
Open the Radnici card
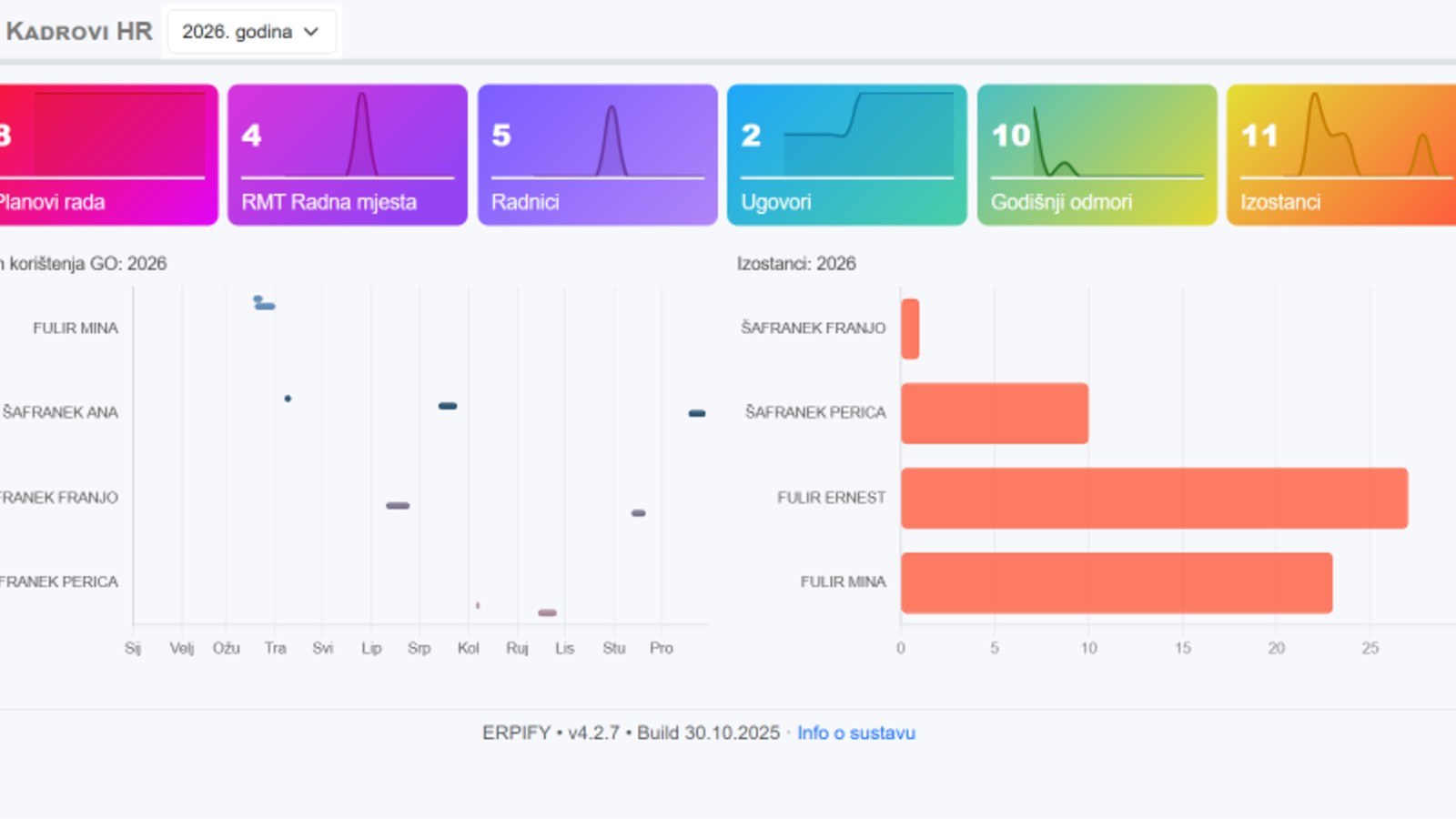[x=598, y=155]
